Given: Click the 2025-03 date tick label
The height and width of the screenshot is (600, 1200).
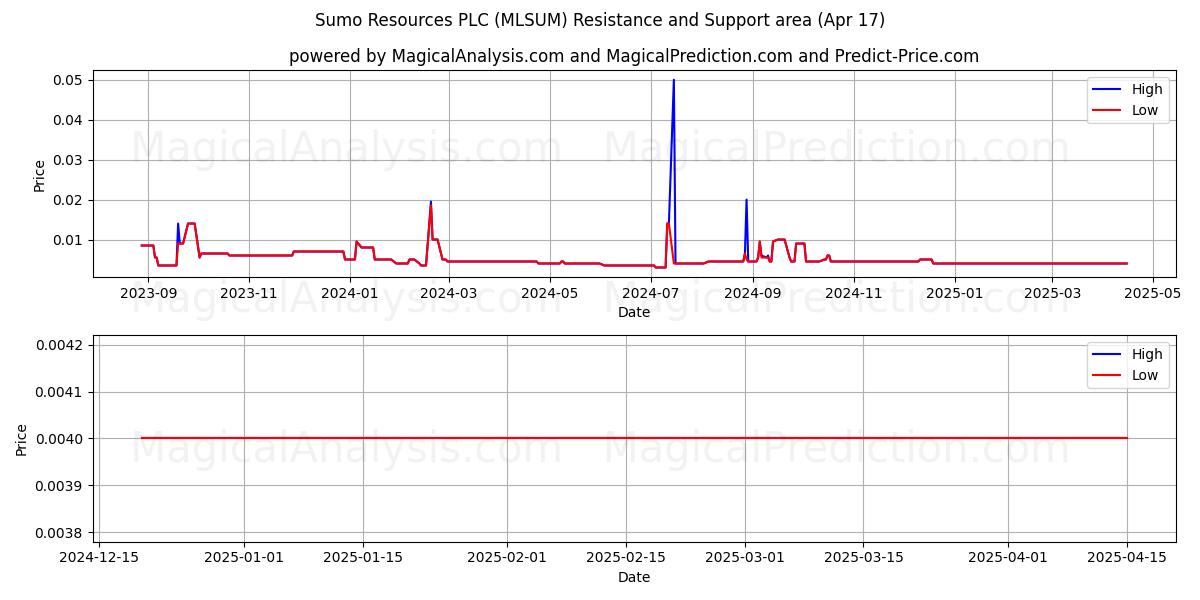Looking at the screenshot, I should 1051,293.
